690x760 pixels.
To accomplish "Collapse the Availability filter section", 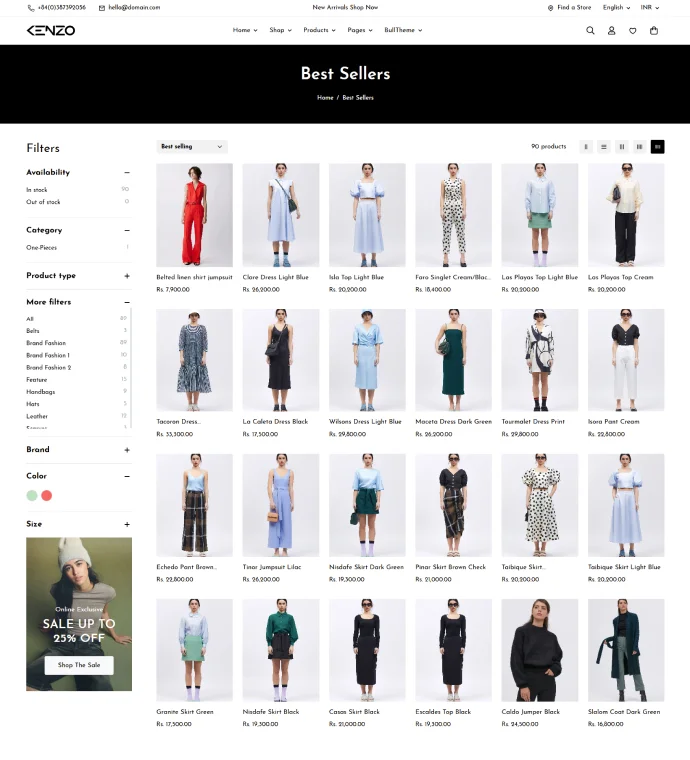I will tap(127, 172).
